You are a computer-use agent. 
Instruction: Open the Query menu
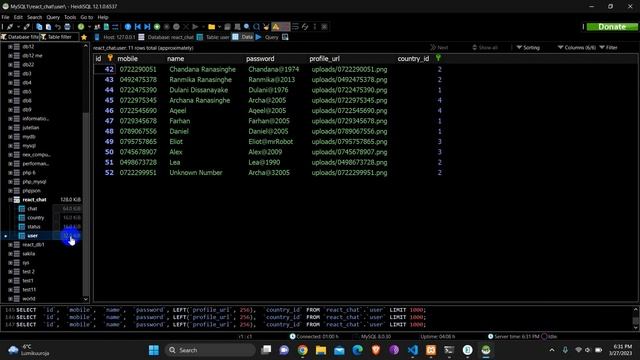[x=53, y=17]
